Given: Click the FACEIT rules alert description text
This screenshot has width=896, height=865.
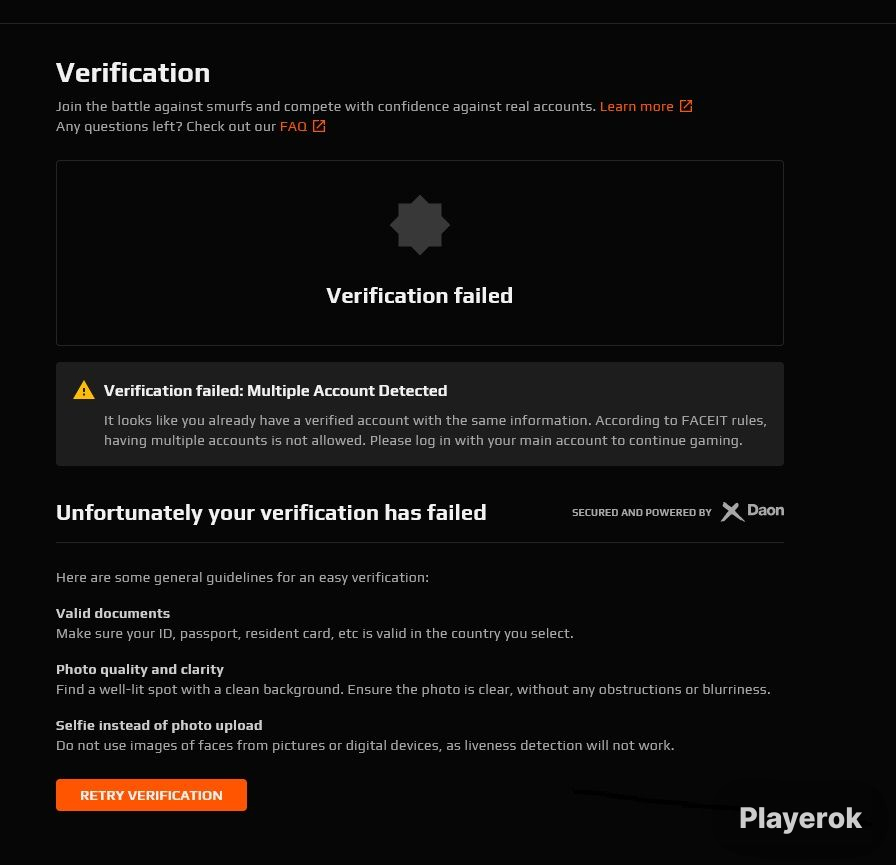Looking at the screenshot, I should pos(435,430).
